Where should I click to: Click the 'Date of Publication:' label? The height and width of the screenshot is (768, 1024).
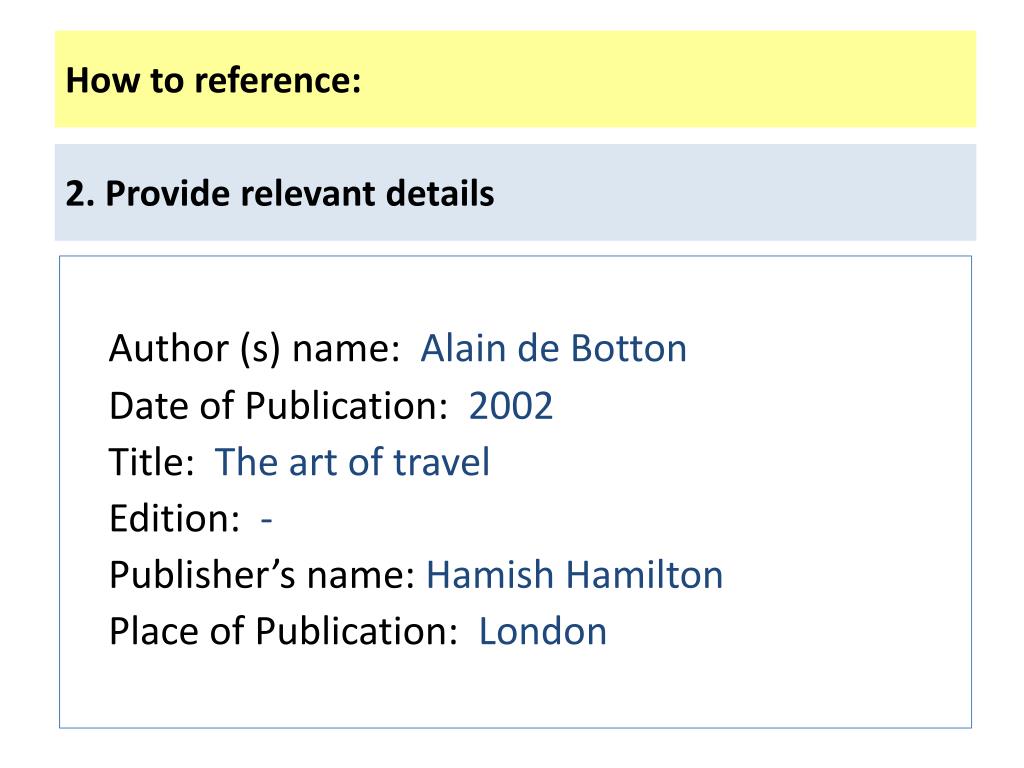[279, 406]
